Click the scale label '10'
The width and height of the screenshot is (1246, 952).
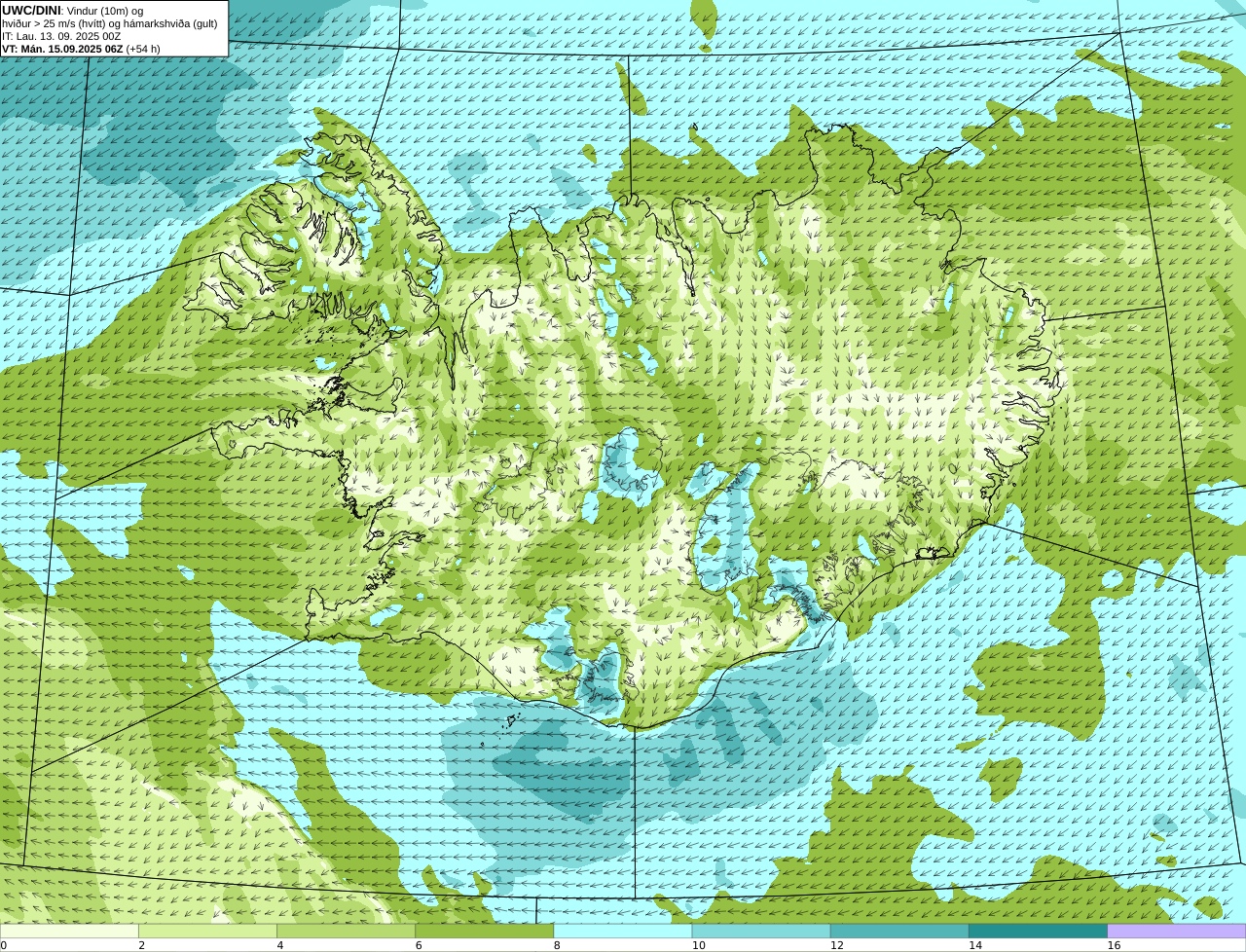[x=698, y=945]
